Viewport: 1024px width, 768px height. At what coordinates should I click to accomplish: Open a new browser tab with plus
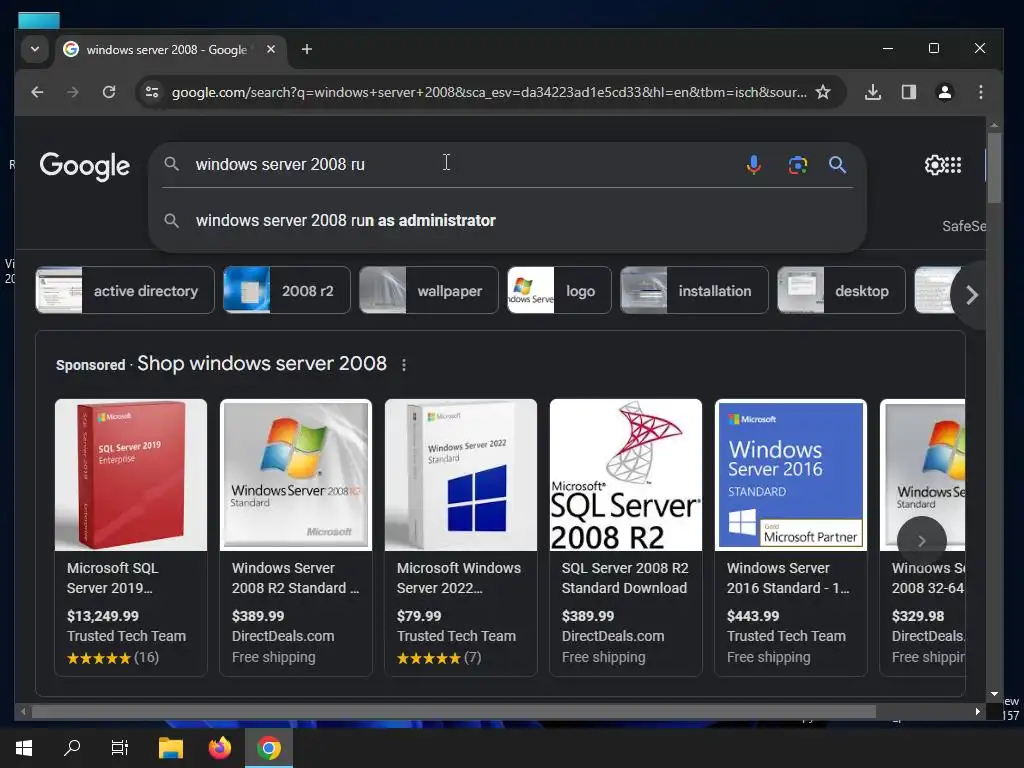point(306,49)
